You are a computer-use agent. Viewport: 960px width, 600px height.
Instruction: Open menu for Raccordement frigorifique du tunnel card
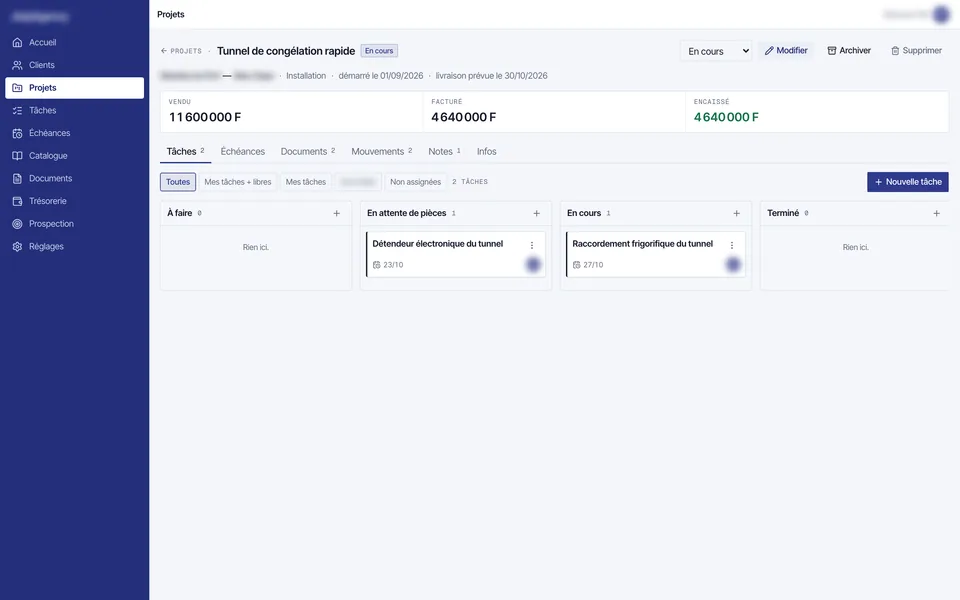click(732, 245)
